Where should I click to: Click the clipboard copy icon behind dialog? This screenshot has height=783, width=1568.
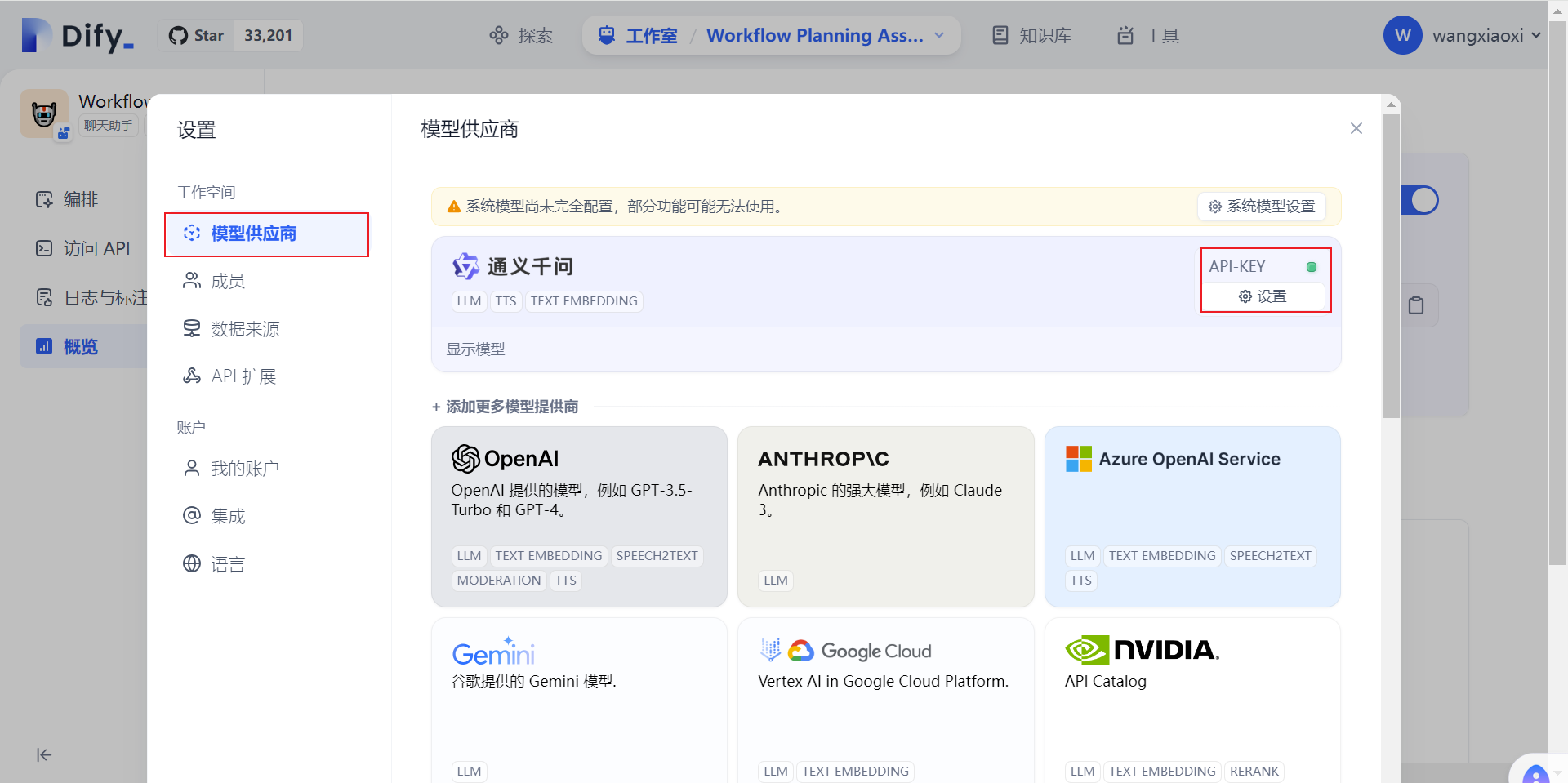(1416, 305)
